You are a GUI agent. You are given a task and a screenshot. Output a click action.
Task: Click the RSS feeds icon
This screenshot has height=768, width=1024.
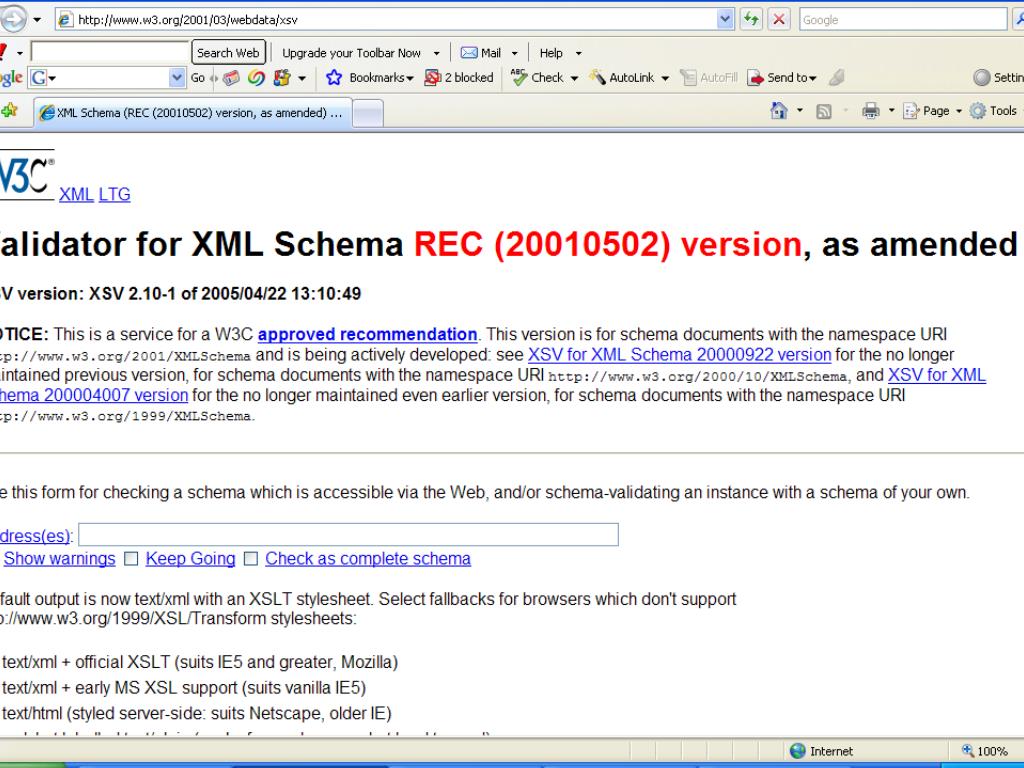click(824, 112)
